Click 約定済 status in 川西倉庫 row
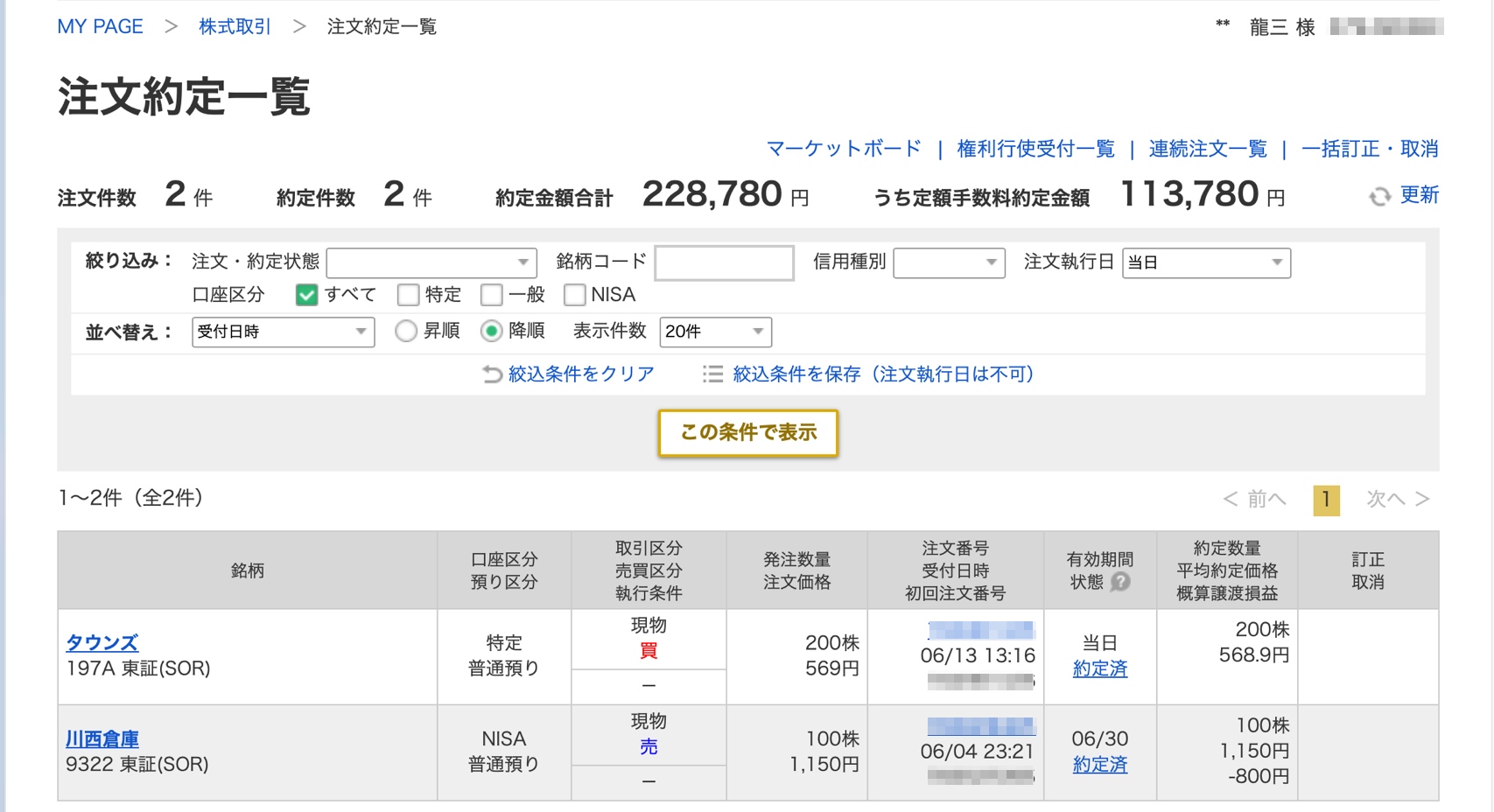 [x=1099, y=765]
